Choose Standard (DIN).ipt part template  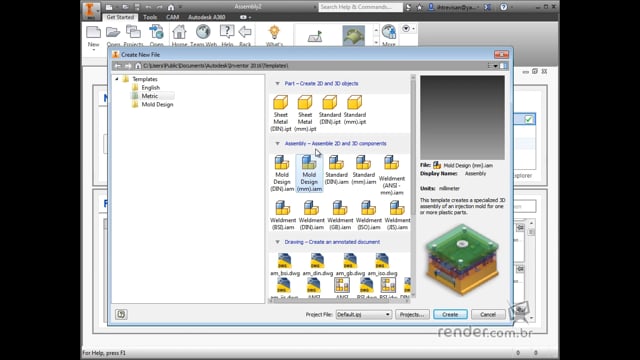(330, 110)
